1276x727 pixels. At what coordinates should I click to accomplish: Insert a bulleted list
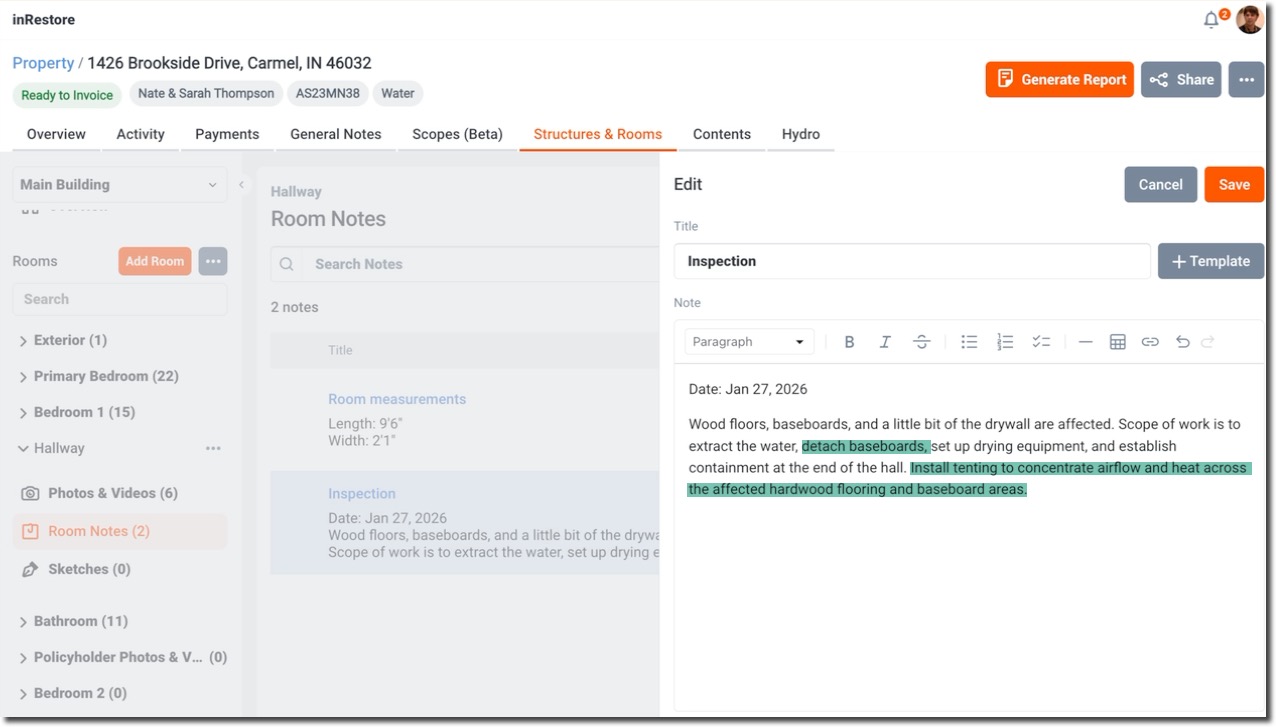coord(969,342)
